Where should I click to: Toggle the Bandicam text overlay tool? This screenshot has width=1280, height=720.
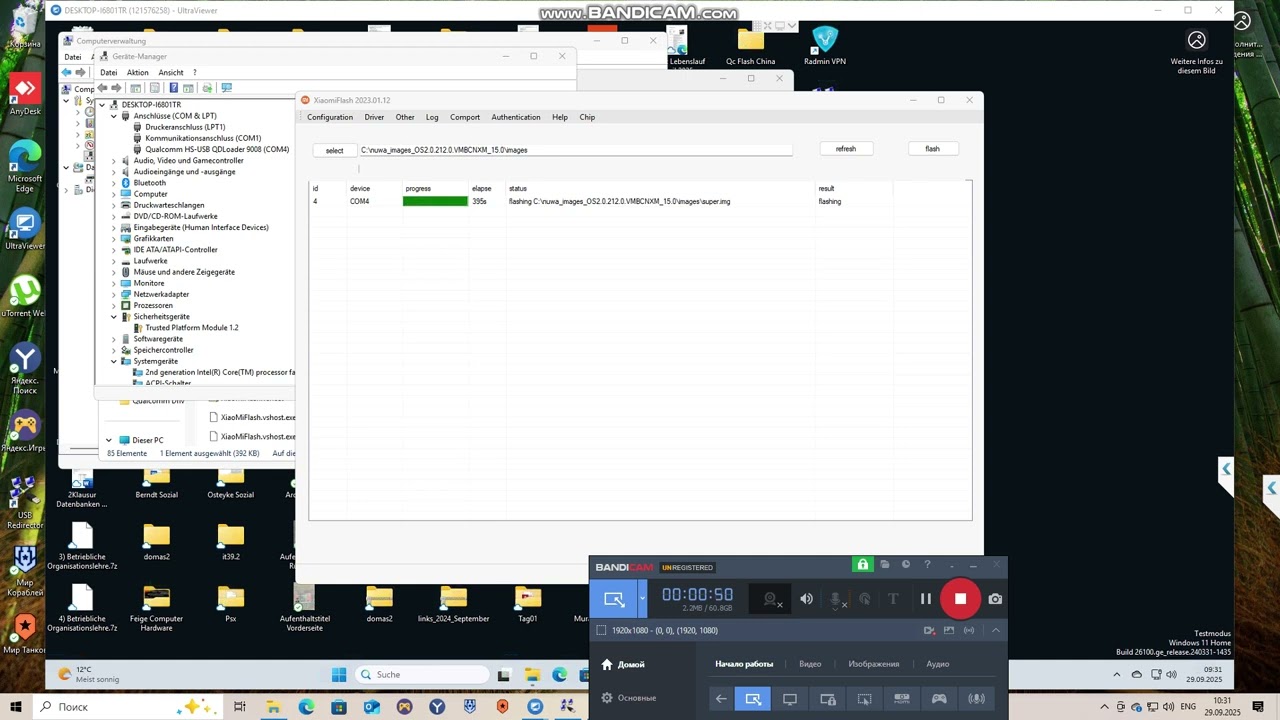pyautogui.click(x=894, y=599)
